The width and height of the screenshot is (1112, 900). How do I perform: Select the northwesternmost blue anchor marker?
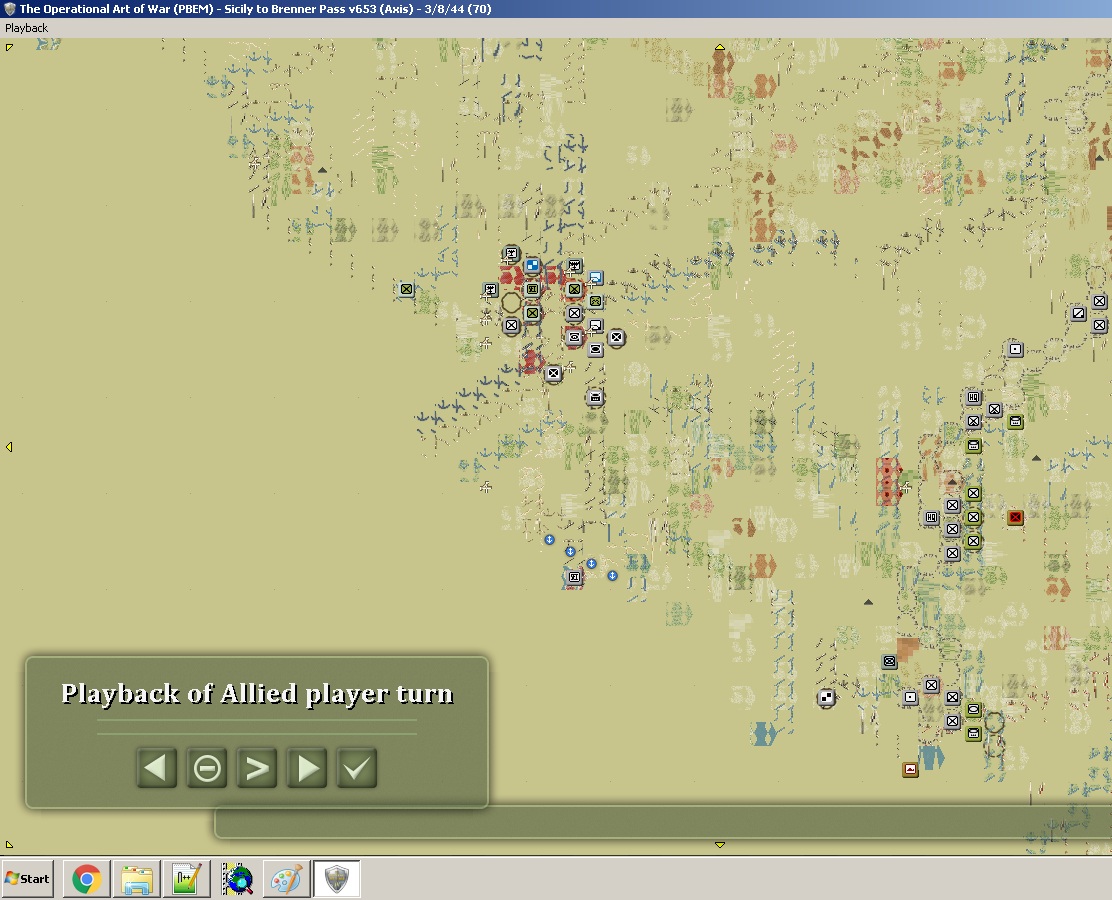(549, 540)
